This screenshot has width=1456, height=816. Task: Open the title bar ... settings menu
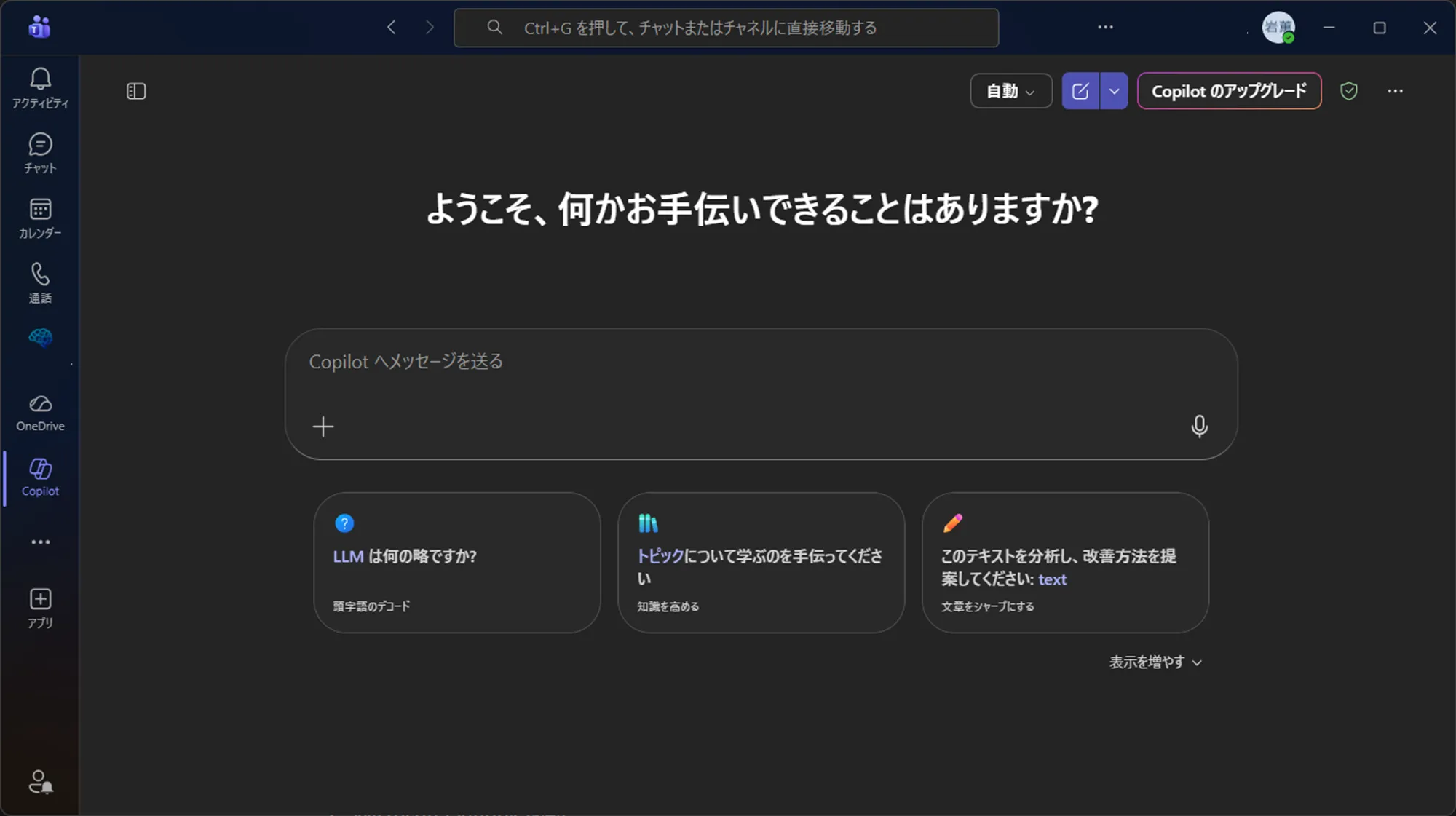coord(1105,27)
